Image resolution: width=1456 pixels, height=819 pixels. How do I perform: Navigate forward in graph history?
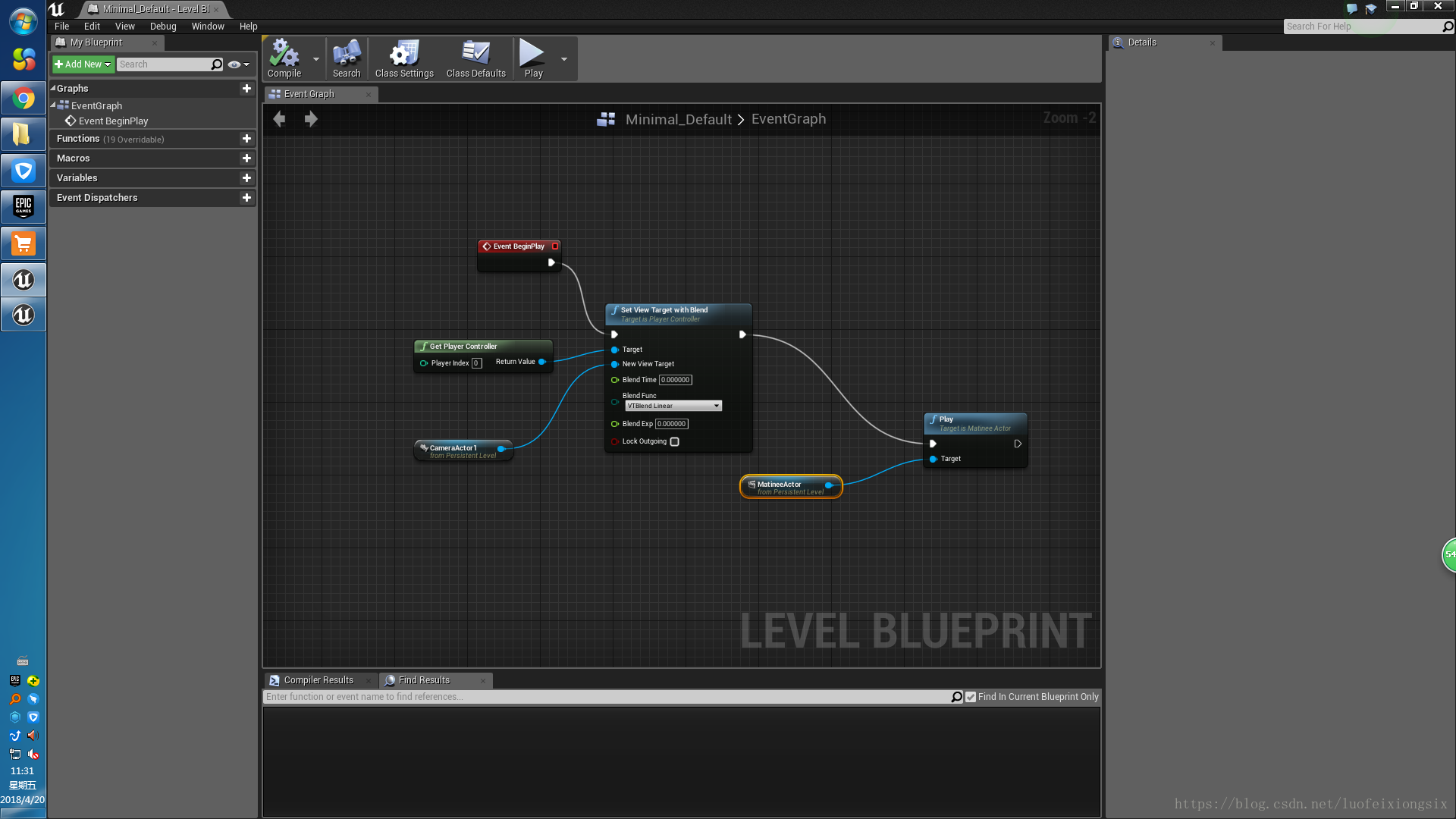coord(311,119)
